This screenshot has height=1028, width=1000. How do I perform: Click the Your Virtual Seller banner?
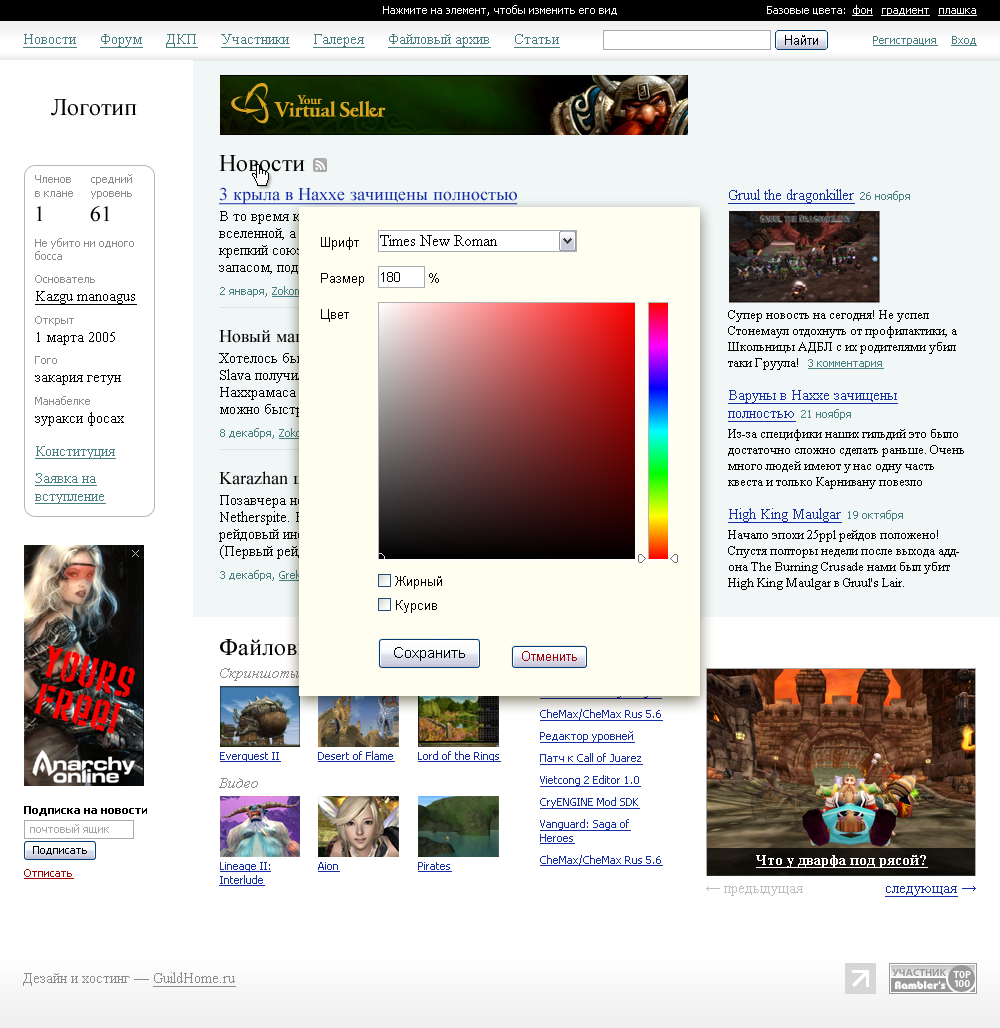click(x=453, y=105)
